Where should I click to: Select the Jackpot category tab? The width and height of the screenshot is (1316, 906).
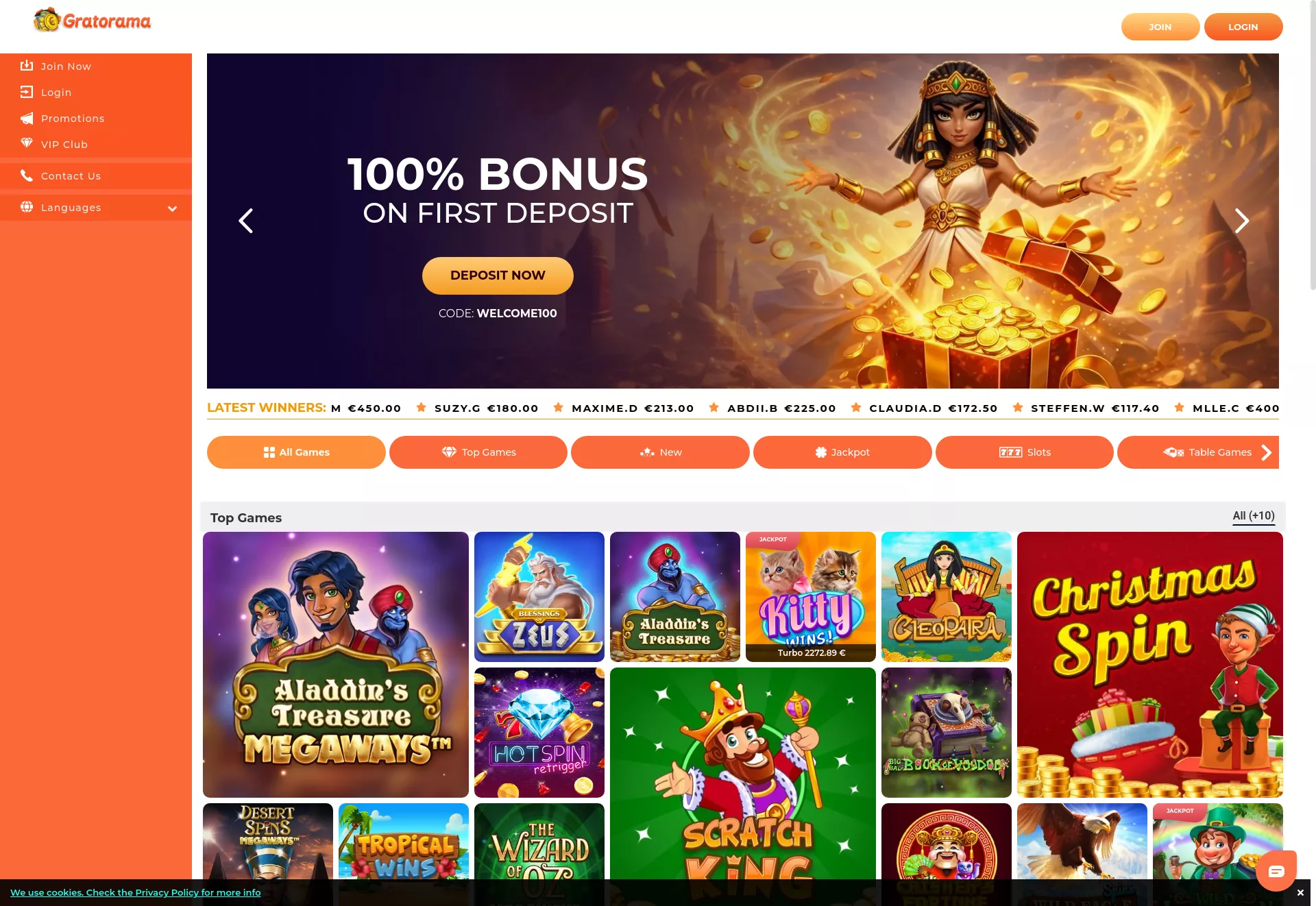[842, 452]
